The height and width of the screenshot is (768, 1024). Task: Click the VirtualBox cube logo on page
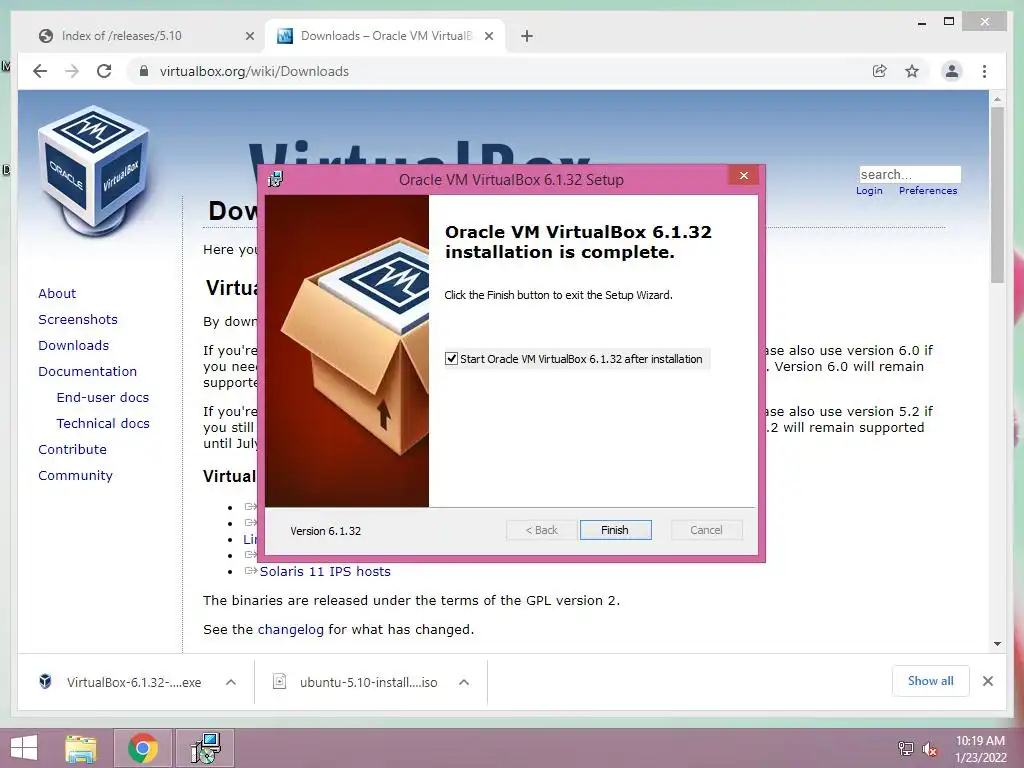coord(93,171)
